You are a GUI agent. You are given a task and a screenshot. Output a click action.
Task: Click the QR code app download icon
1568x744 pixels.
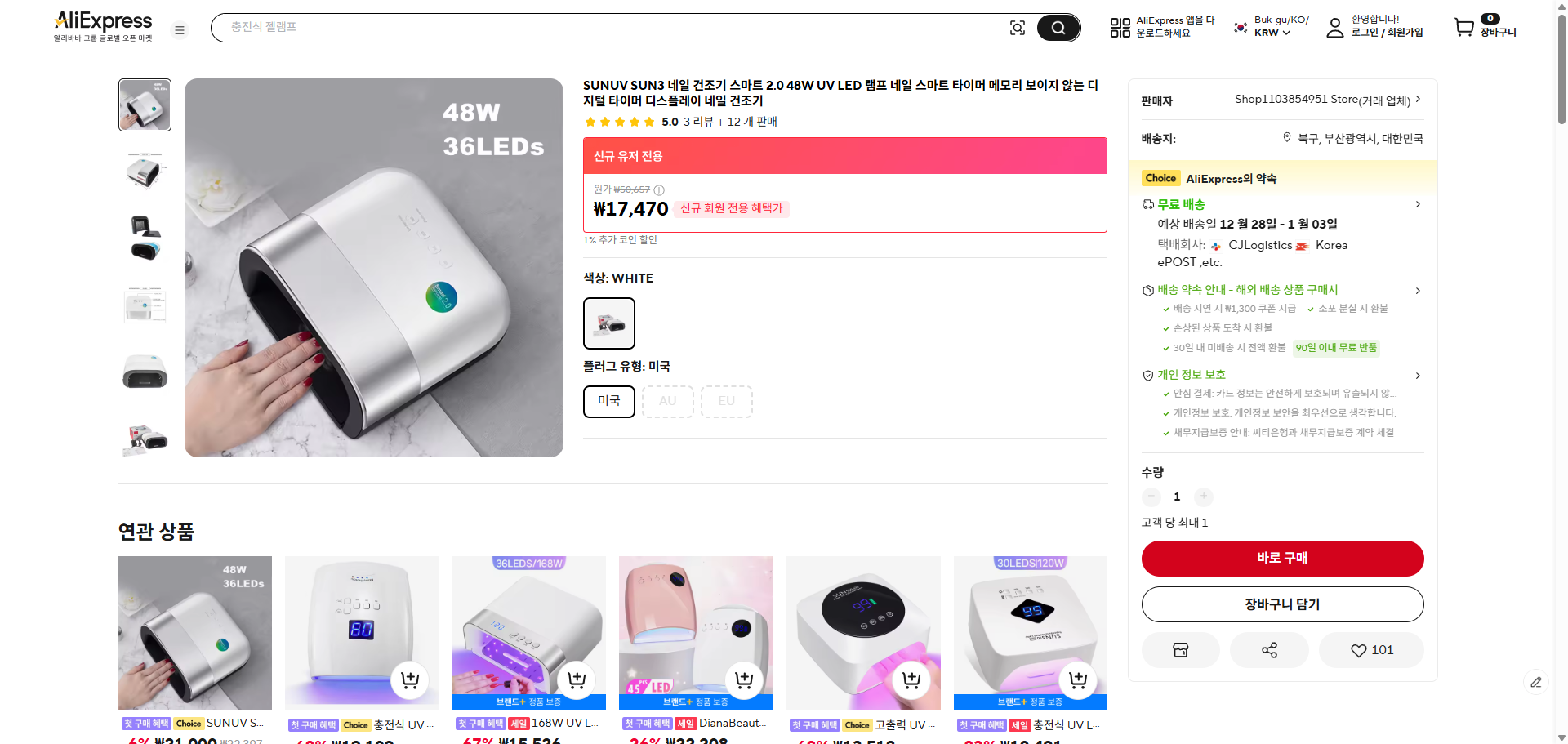point(1119,27)
